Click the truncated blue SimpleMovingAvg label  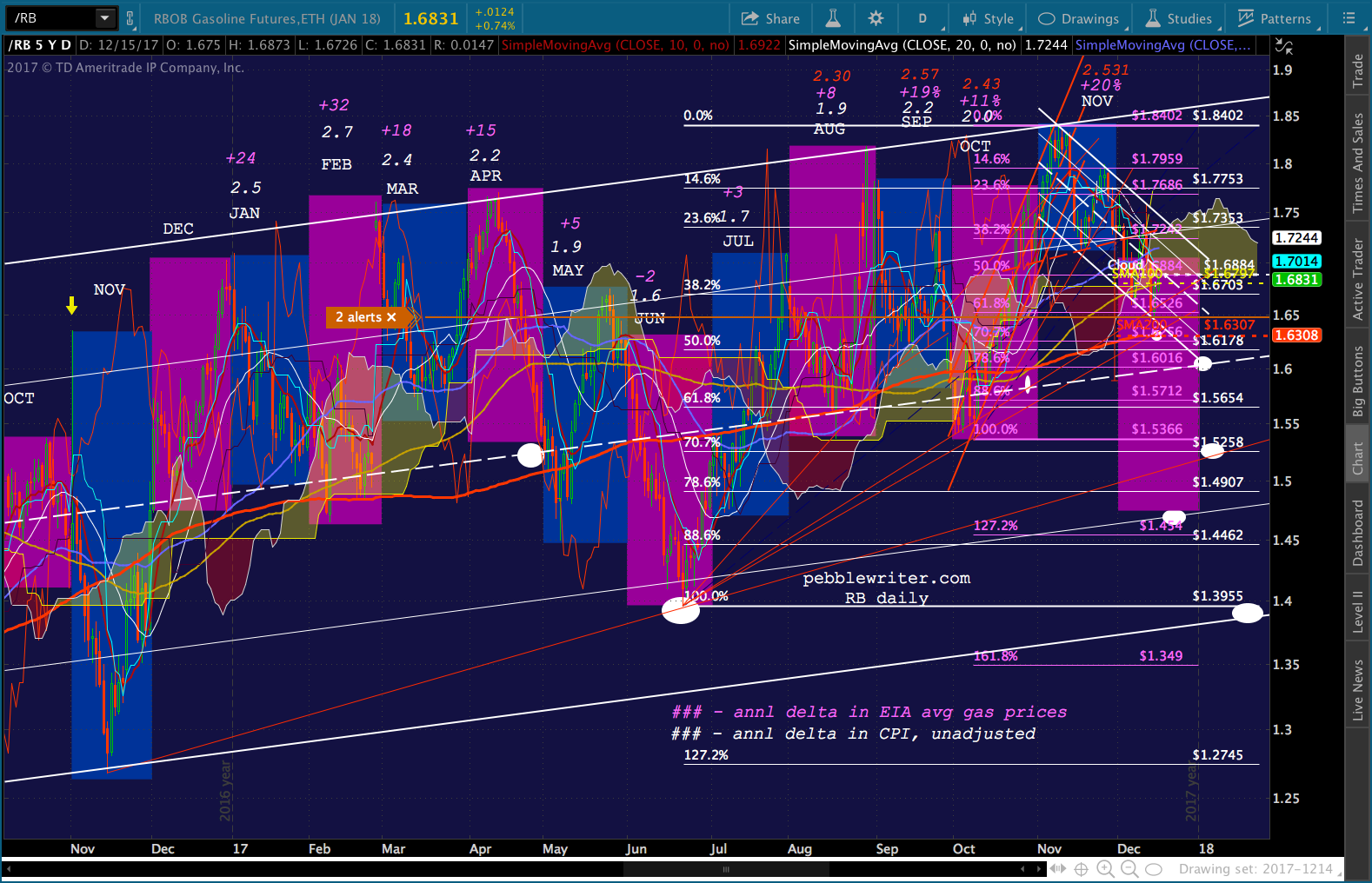click(x=1163, y=45)
